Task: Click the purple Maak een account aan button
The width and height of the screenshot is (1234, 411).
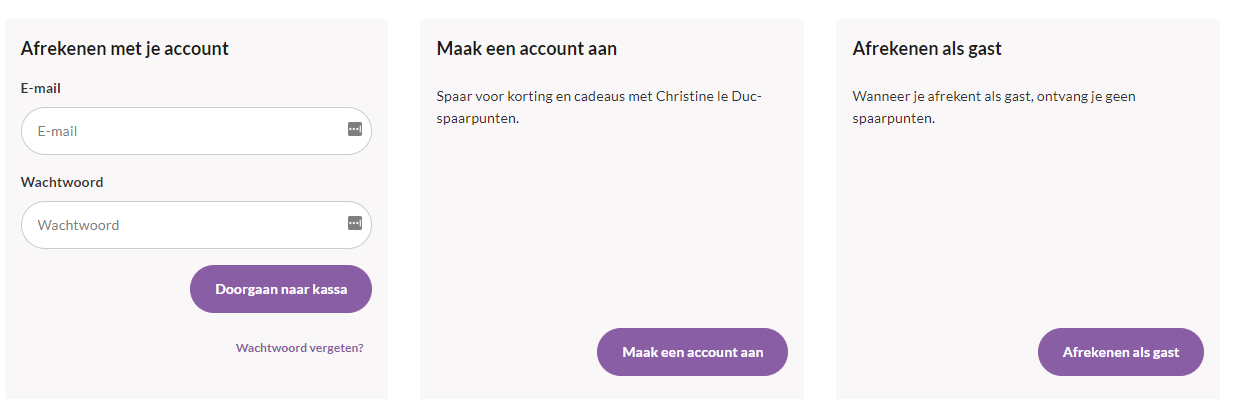Action: 692,352
